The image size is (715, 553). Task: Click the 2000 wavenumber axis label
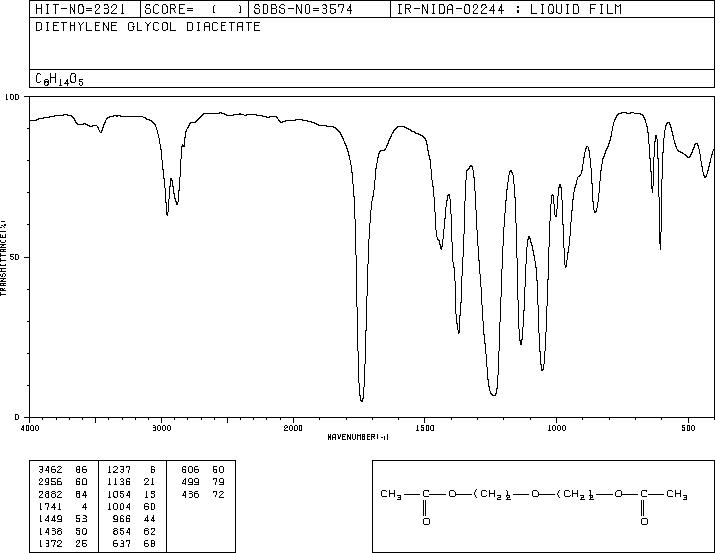coord(293,428)
